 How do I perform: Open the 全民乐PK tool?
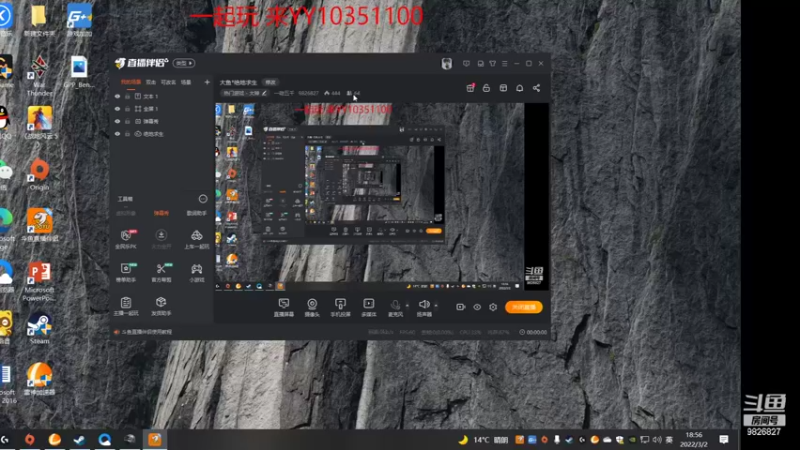126,239
